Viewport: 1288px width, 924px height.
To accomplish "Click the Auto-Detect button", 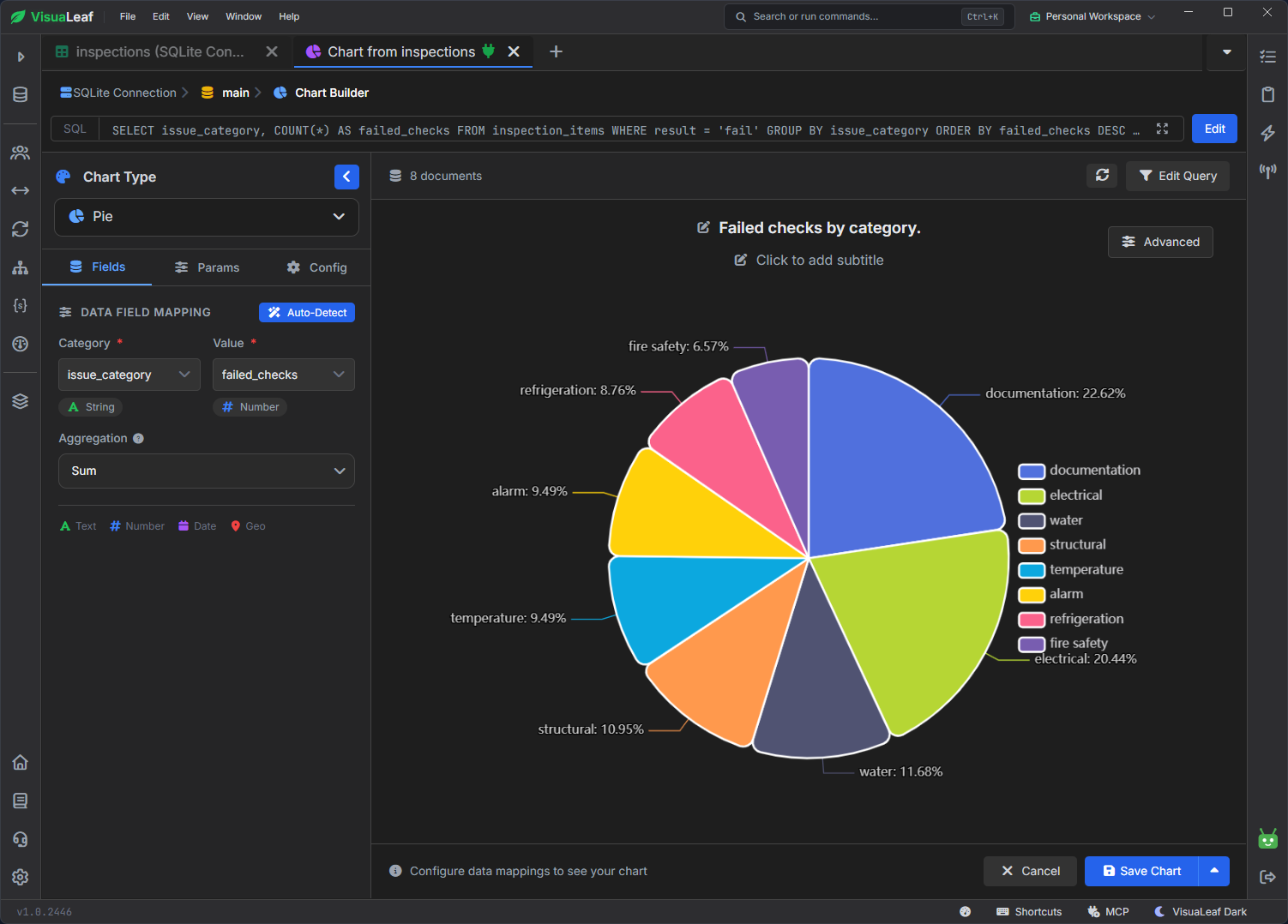I will tap(307, 313).
